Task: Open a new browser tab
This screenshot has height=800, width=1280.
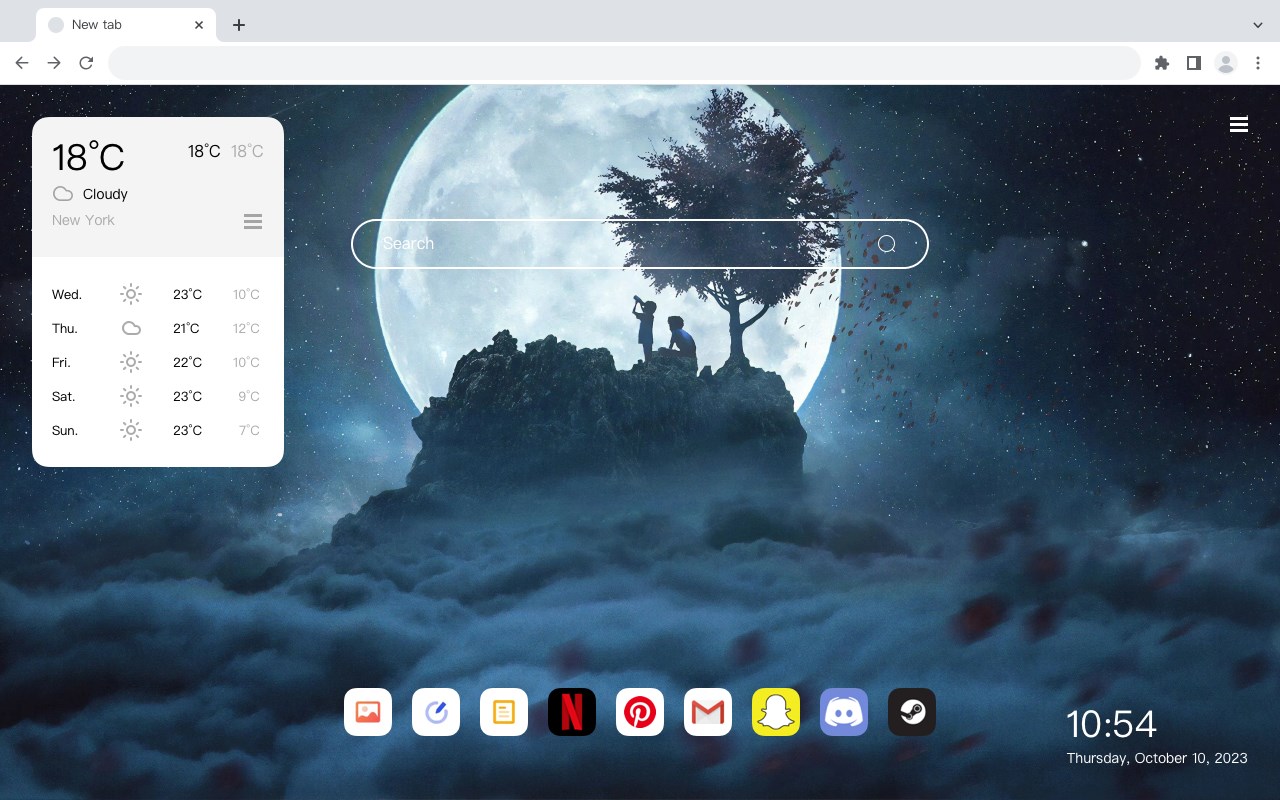Action: [x=238, y=25]
